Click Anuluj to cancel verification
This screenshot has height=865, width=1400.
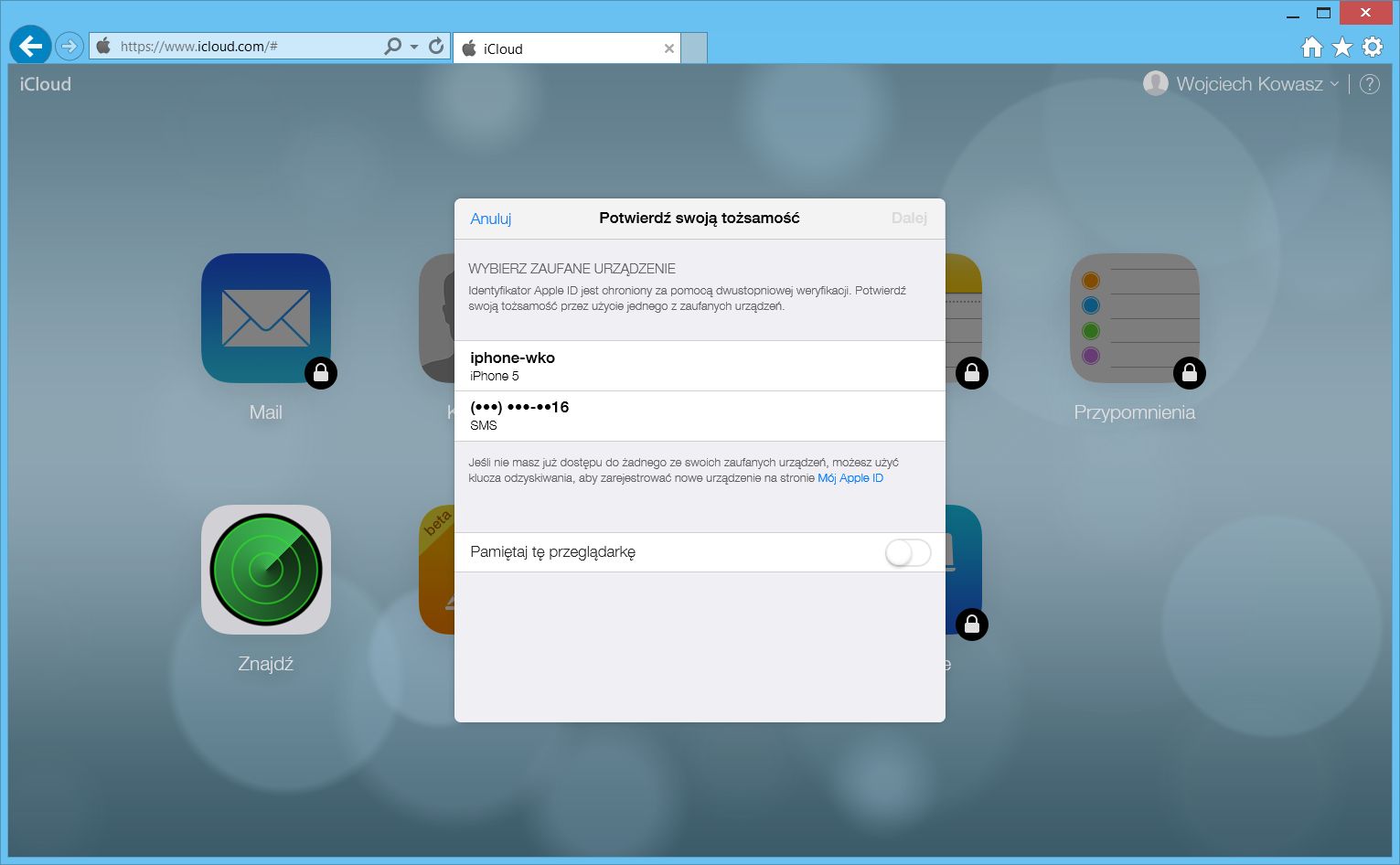(491, 219)
